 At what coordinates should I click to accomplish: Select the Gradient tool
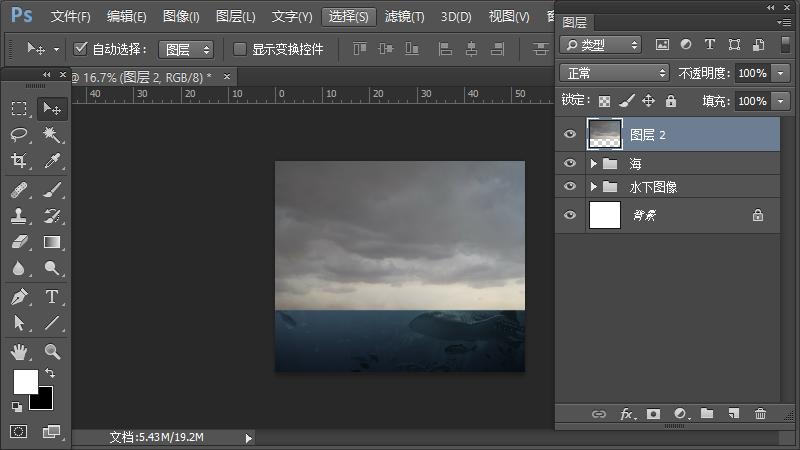click(x=52, y=242)
